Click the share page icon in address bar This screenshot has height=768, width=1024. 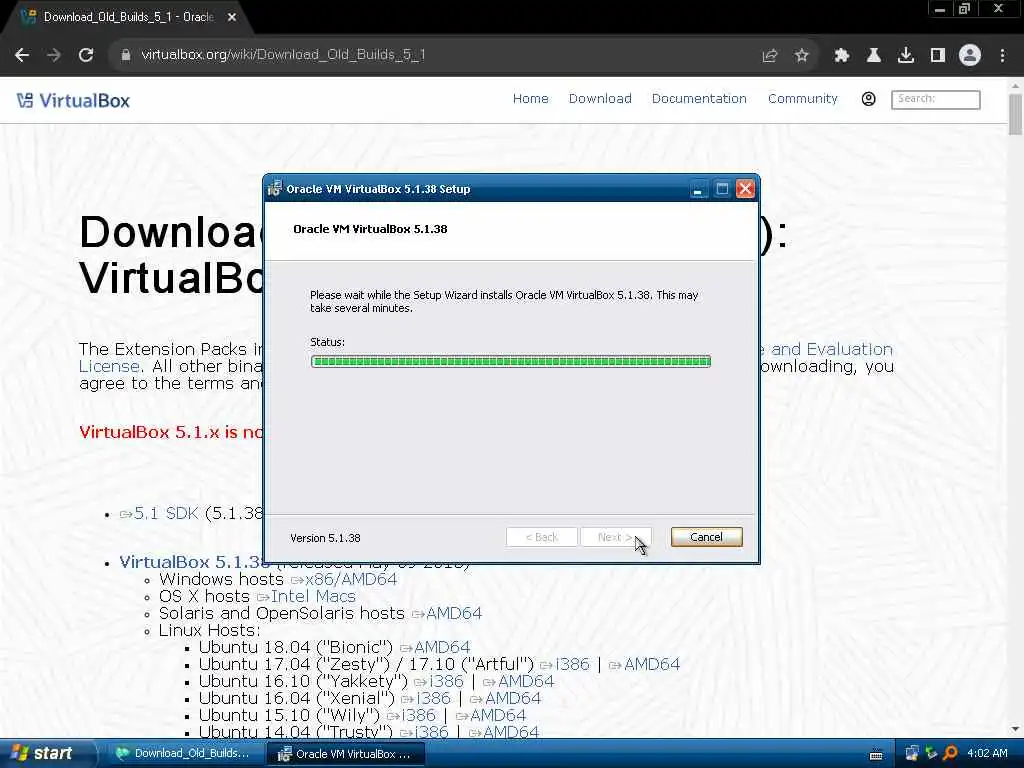pyautogui.click(x=770, y=56)
